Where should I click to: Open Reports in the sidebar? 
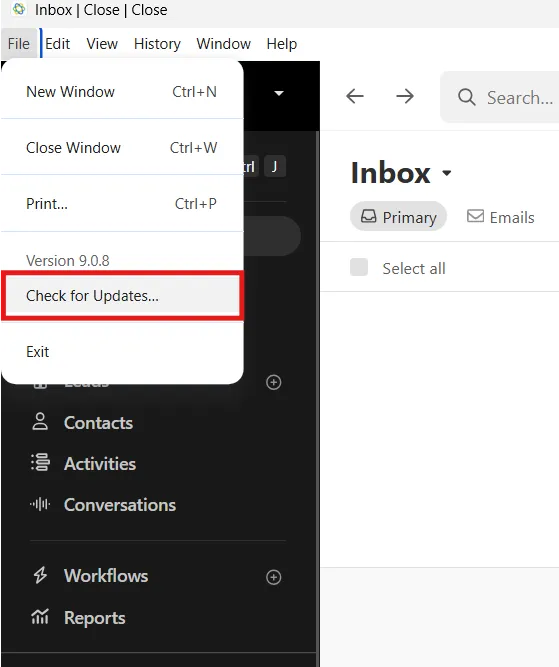click(94, 618)
